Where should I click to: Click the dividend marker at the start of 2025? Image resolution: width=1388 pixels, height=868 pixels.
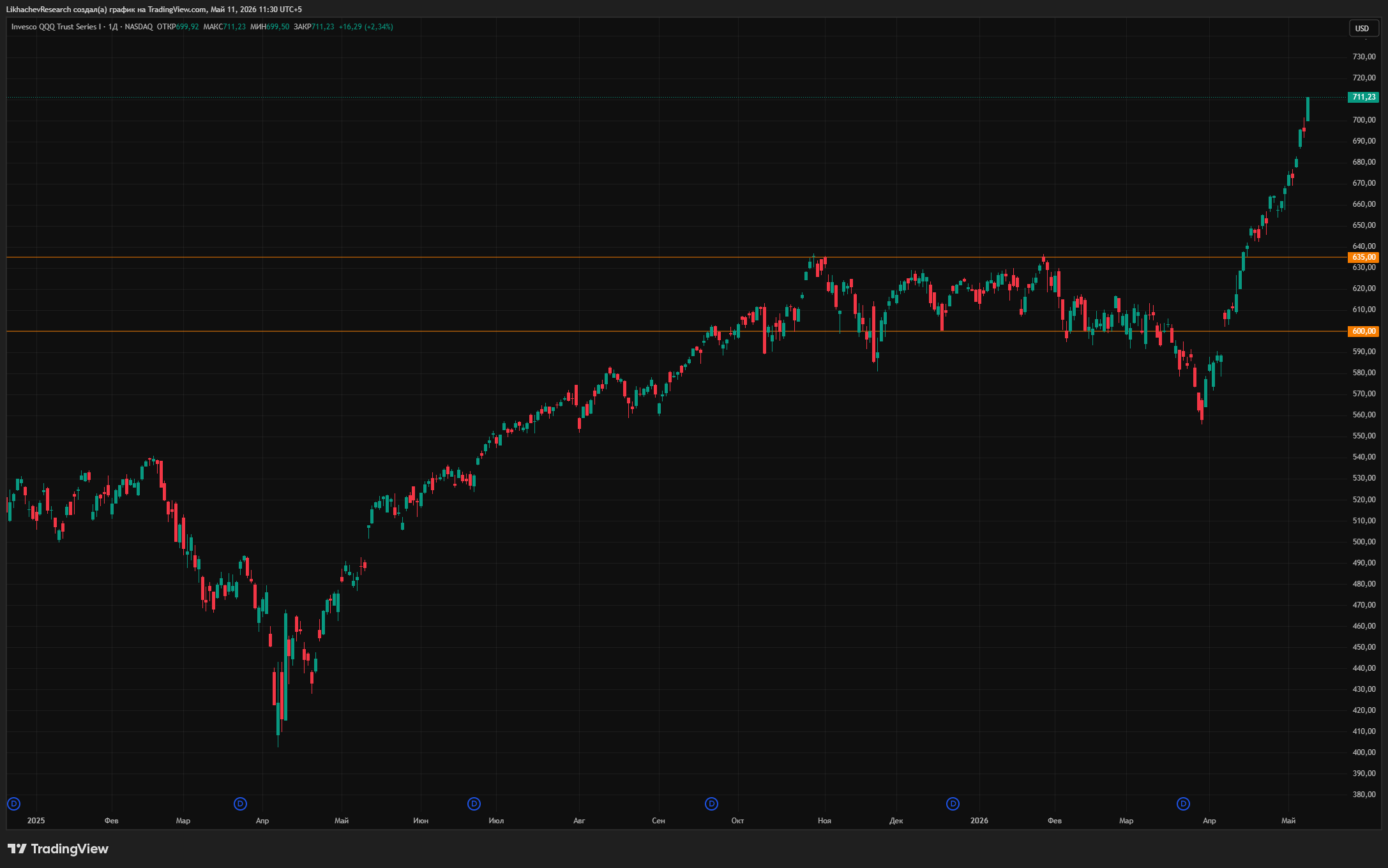pyautogui.click(x=13, y=804)
